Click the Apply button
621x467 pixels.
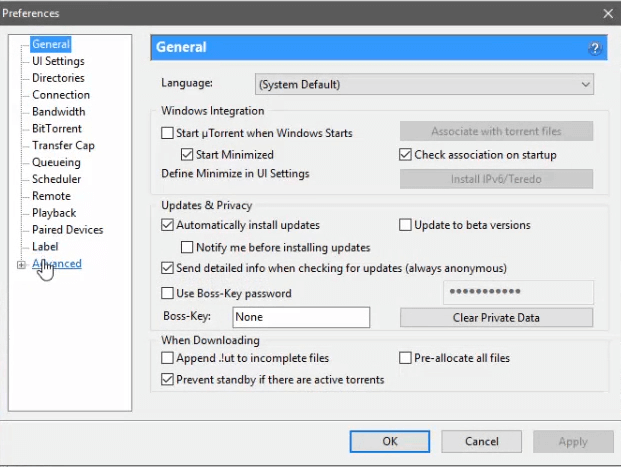click(x=573, y=441)
